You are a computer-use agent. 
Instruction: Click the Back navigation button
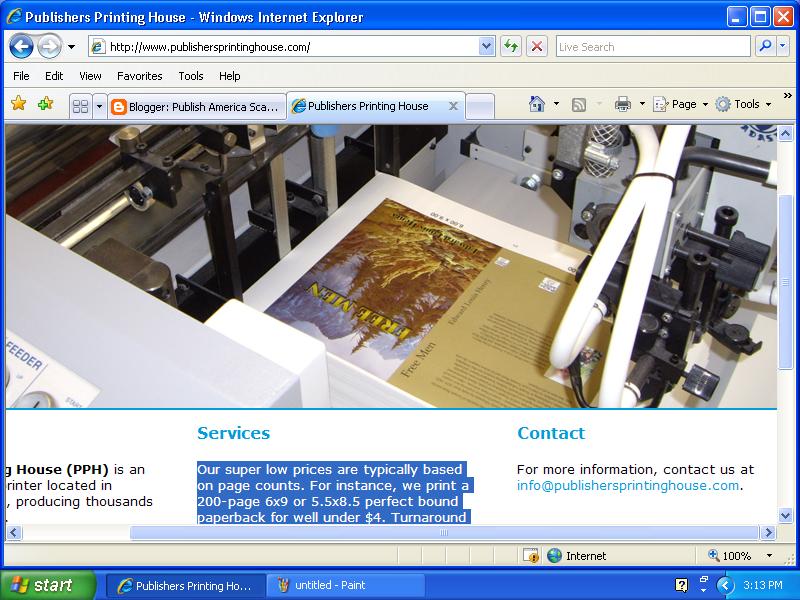click(22, 46)
